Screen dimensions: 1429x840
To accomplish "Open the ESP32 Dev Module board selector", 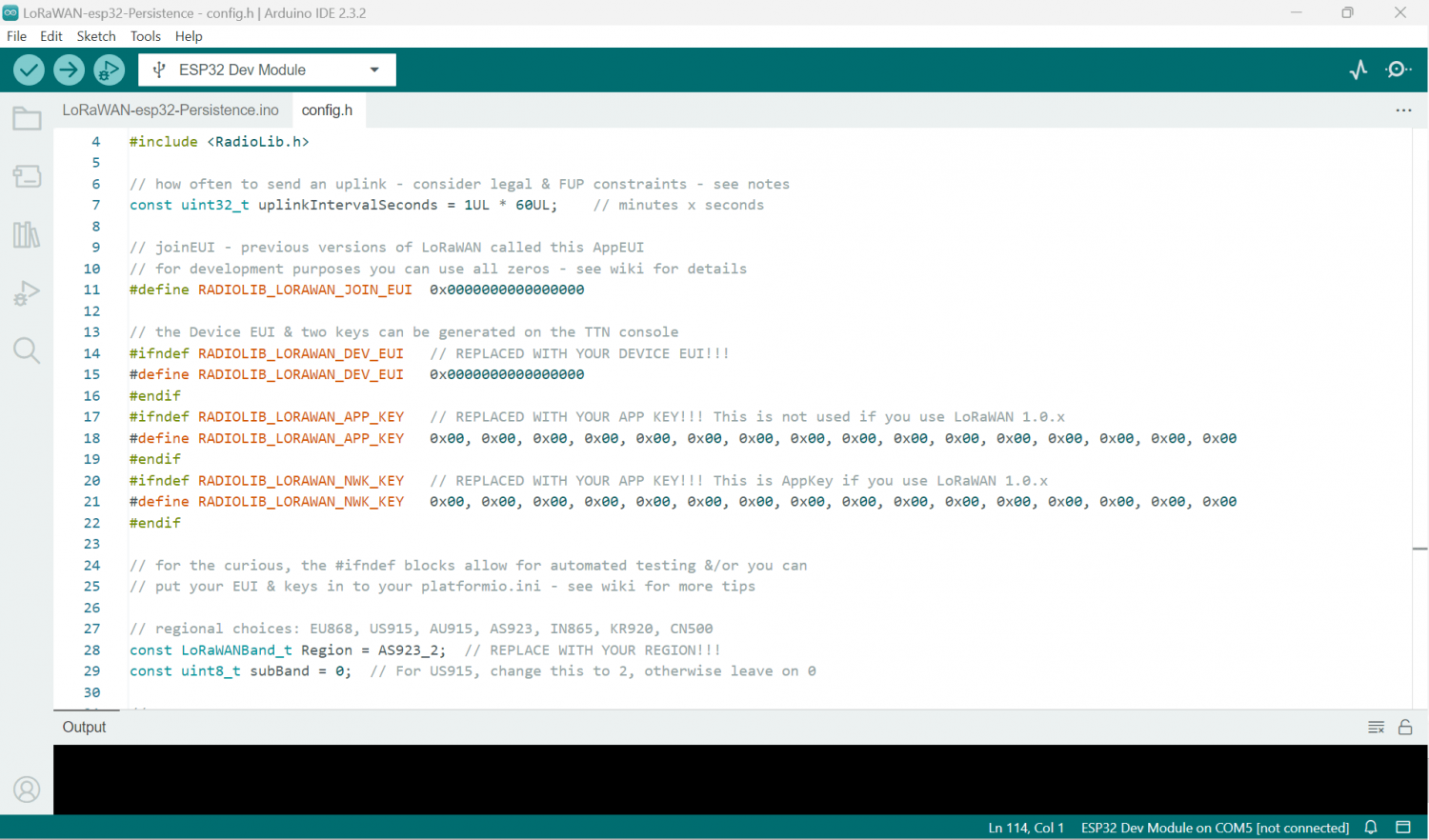I will pyautogui.click(x=267, y=70).
